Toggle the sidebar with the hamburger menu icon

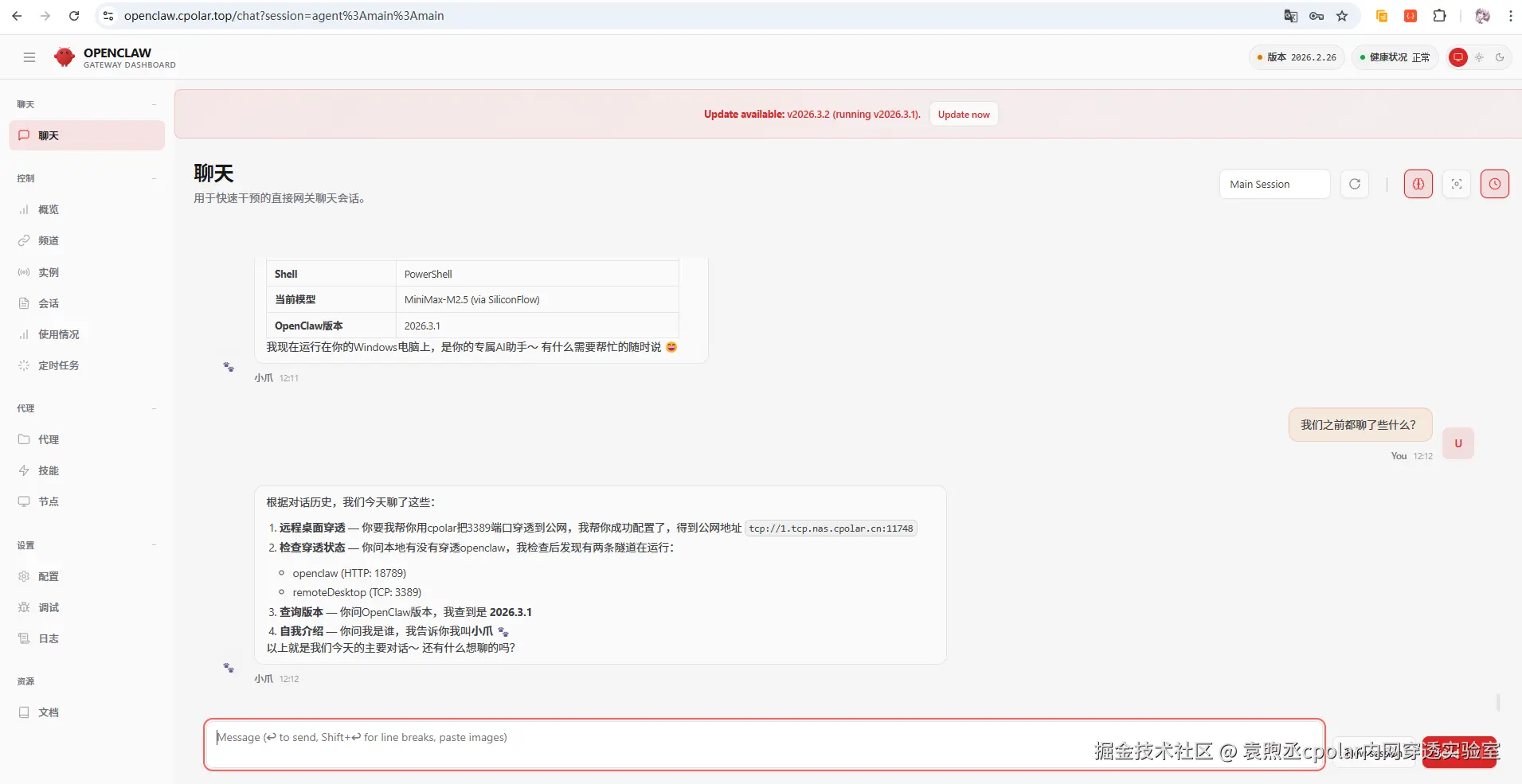[x=29, y=57]
